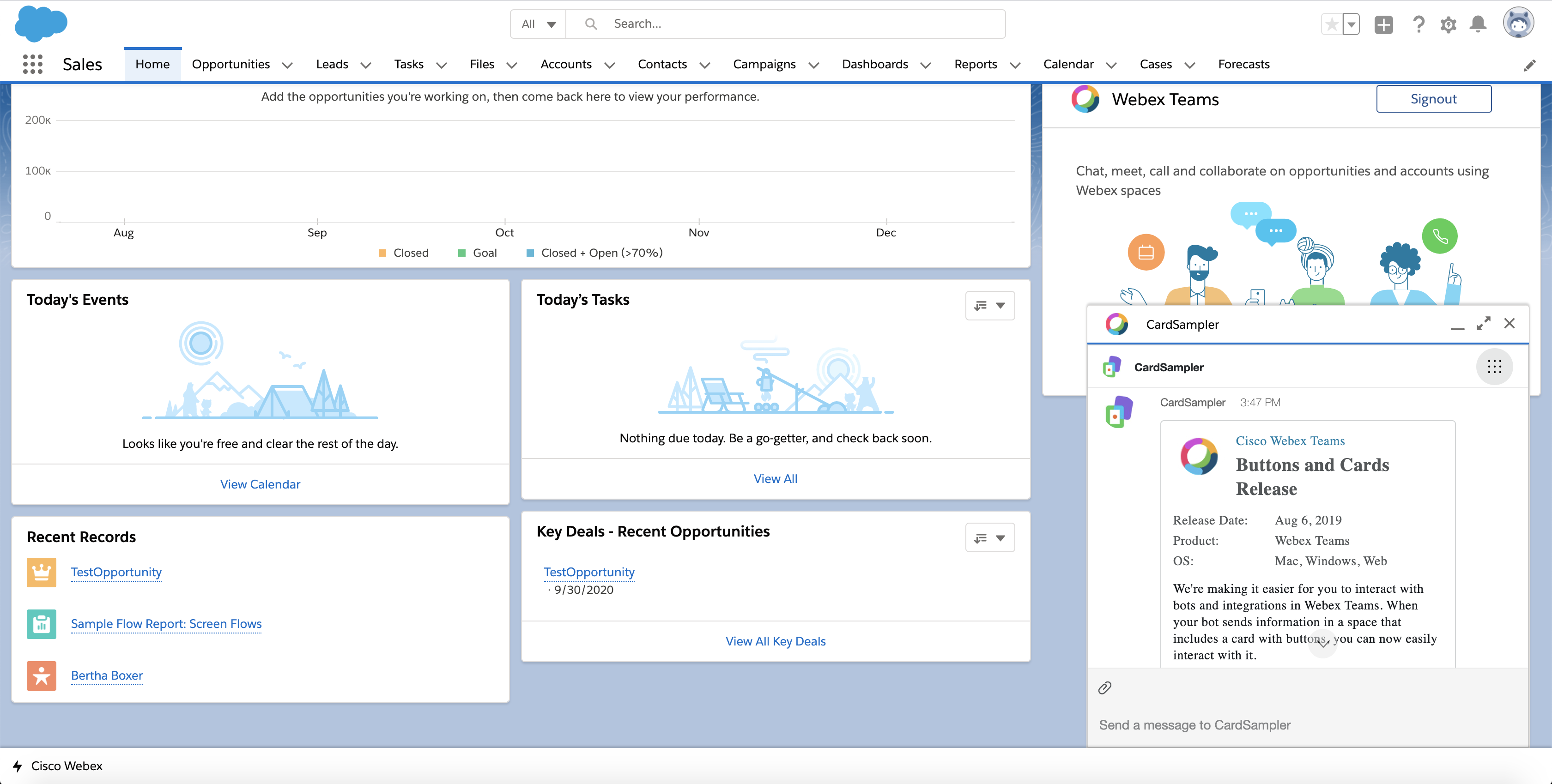Screen dimensions: 1552x784
Task: Click the calendar icon in Webex illustration
Action: pos(1146,252)
